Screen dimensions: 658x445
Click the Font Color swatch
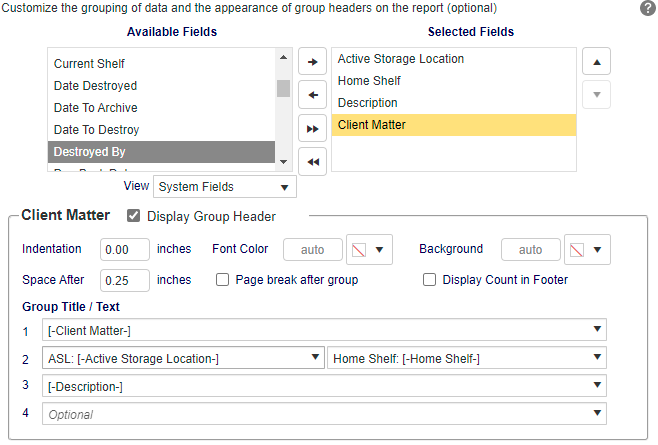tap(359, 250)
